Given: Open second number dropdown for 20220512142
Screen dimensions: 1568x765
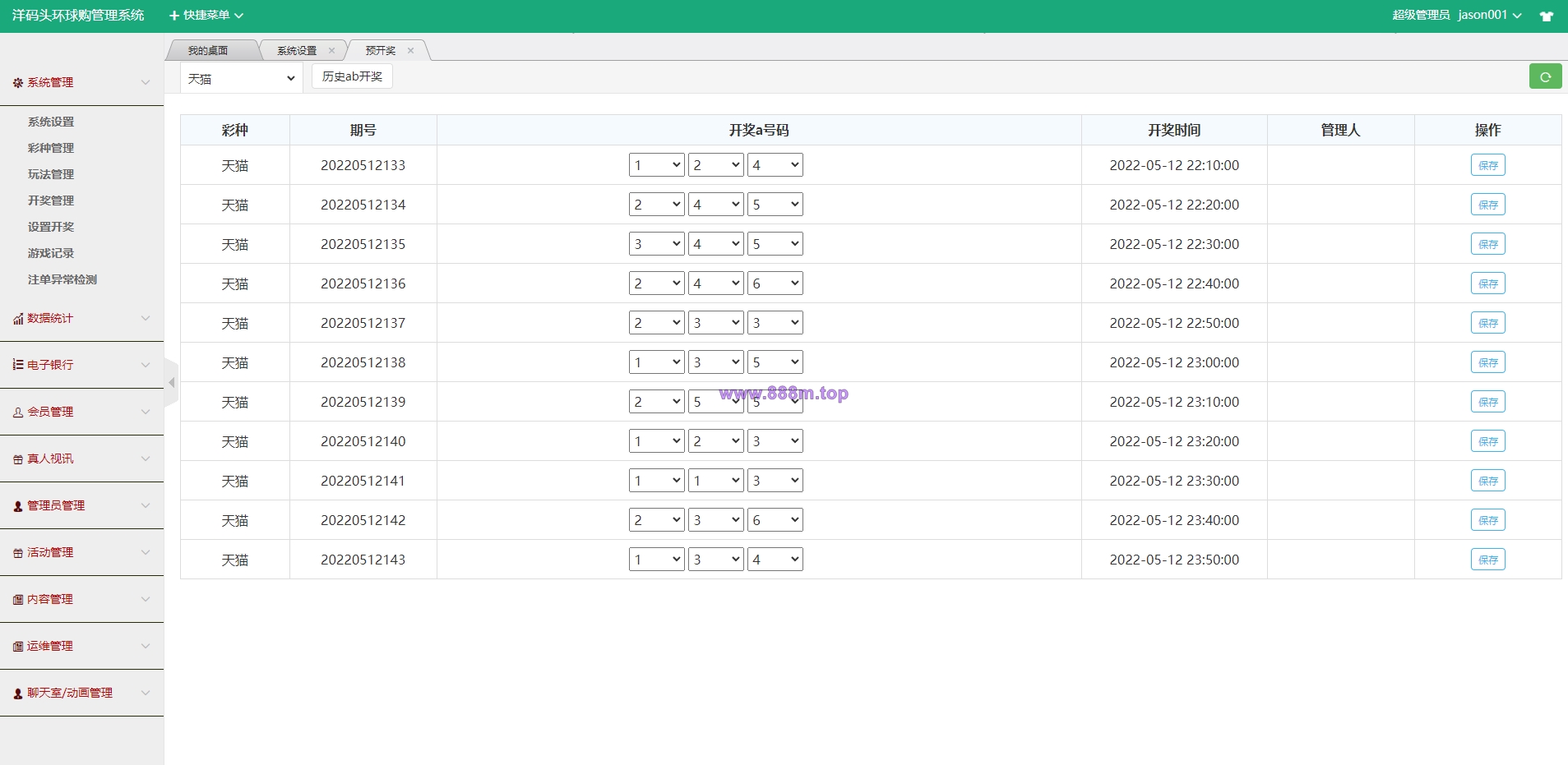Looking at the screenshot, I should (716, 520).
